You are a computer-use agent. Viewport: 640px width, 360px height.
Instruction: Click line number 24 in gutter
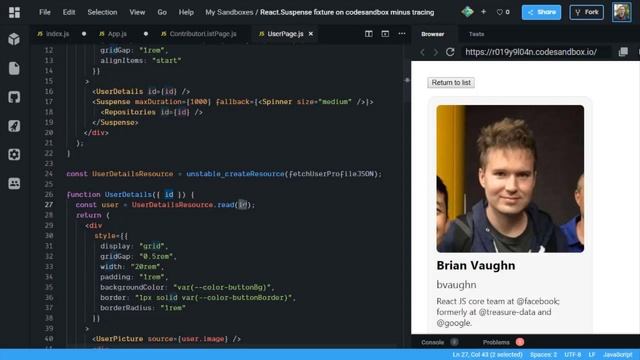pos(49,173)
